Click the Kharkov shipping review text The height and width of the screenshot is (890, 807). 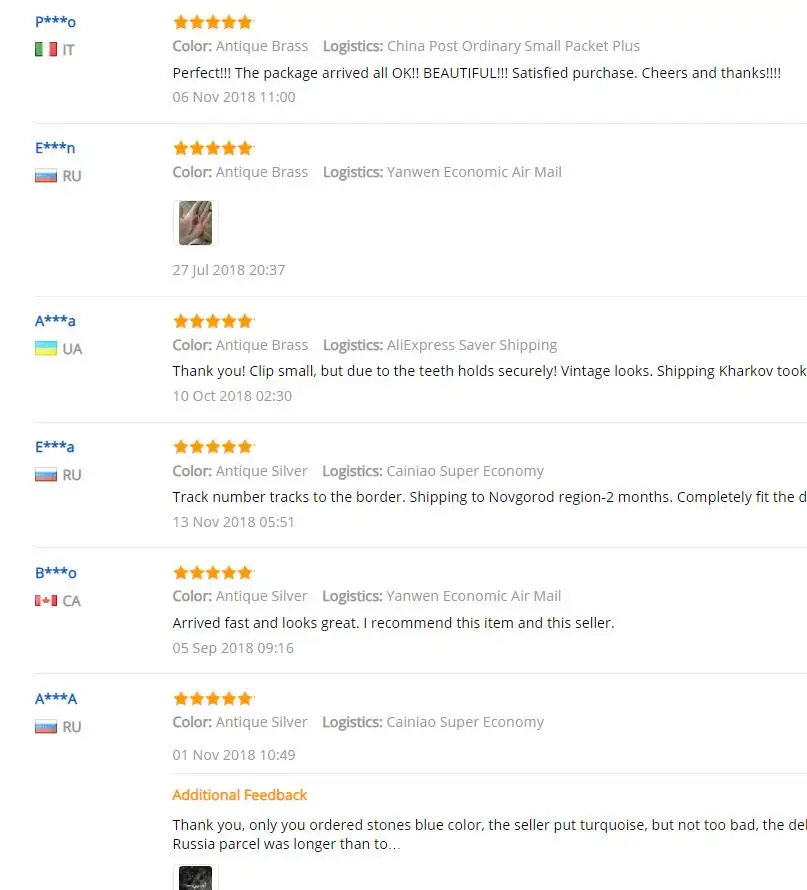pos(489,371)
